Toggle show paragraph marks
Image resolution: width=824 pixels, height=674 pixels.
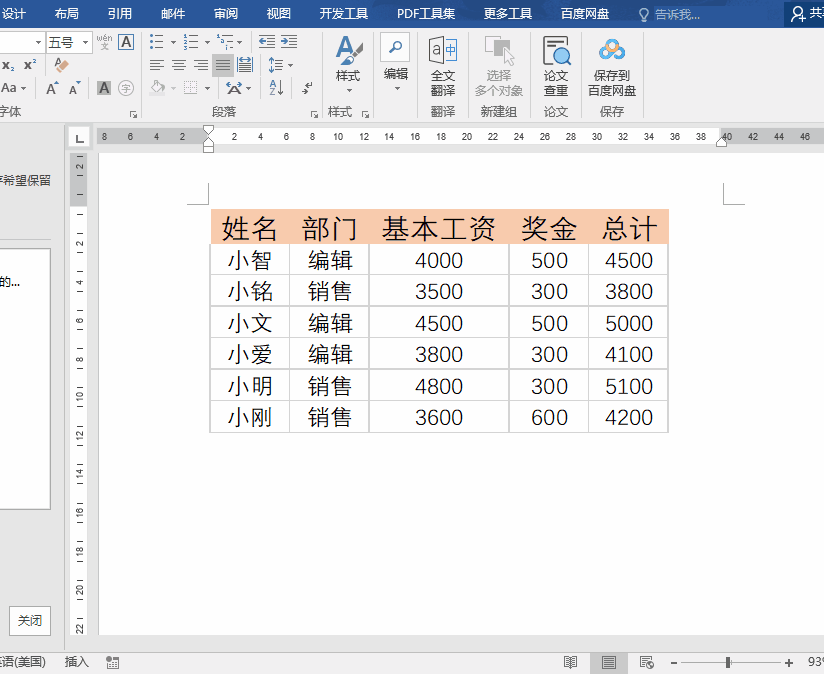(x=307, y=88)
